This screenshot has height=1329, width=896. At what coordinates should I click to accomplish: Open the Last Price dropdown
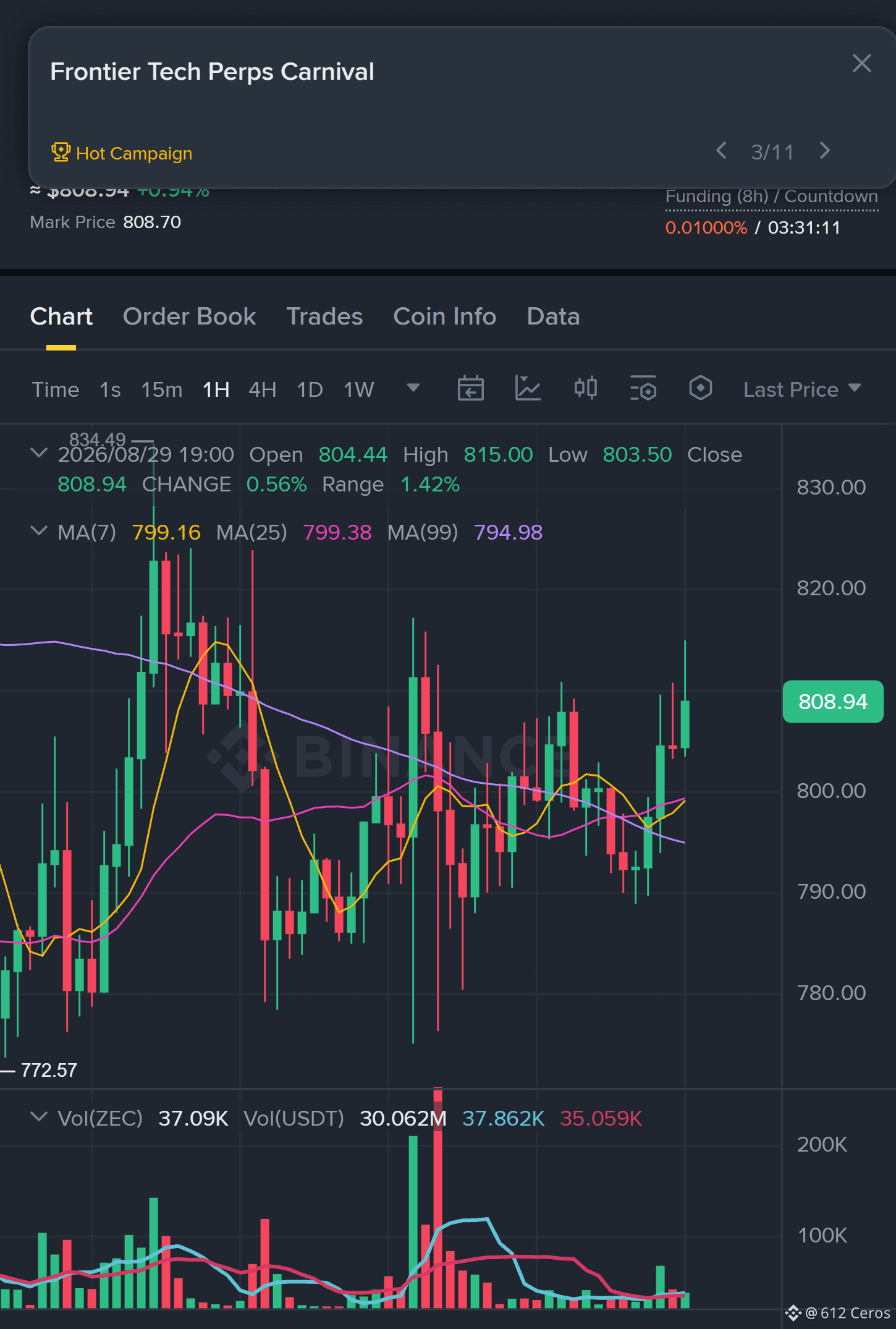point(802,389)
